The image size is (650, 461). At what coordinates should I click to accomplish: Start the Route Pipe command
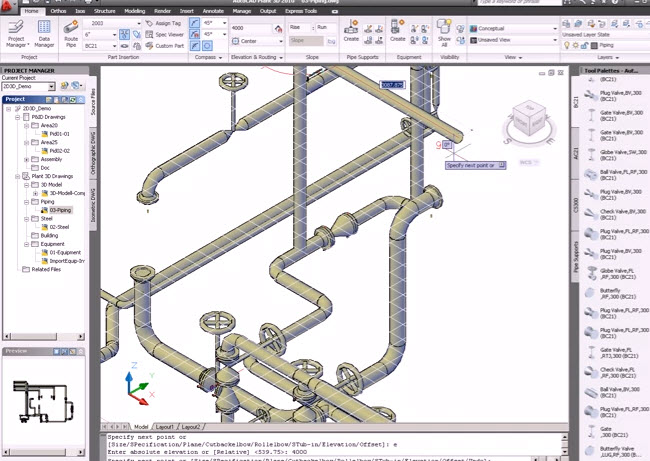click(x=71, y=34)
